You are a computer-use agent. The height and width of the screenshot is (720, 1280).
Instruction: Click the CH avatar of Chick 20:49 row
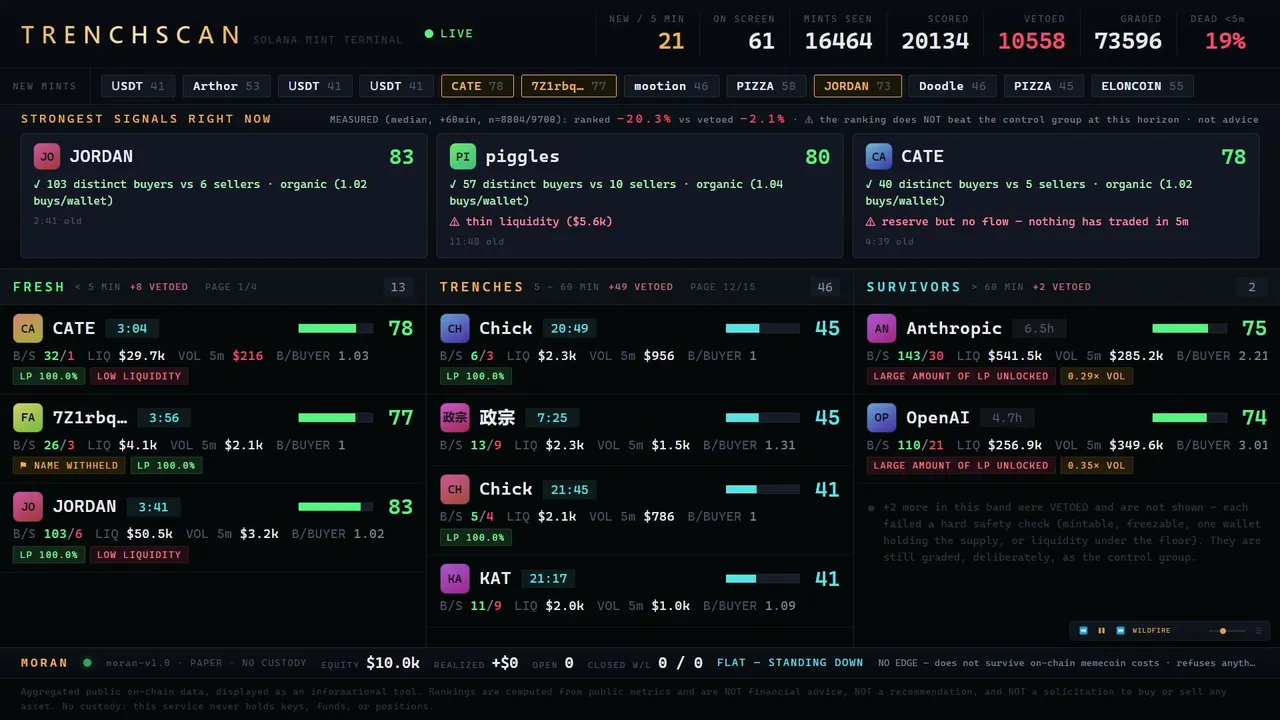pyautogui.click(x=455, y=328)
